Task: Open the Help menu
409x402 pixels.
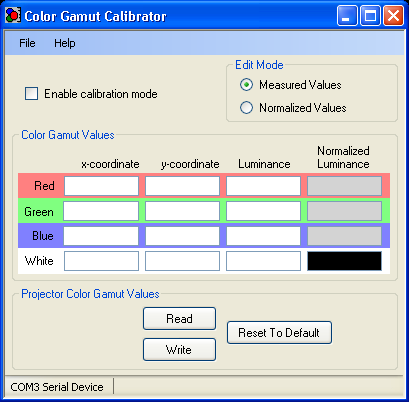Action: tap(65, 43)
